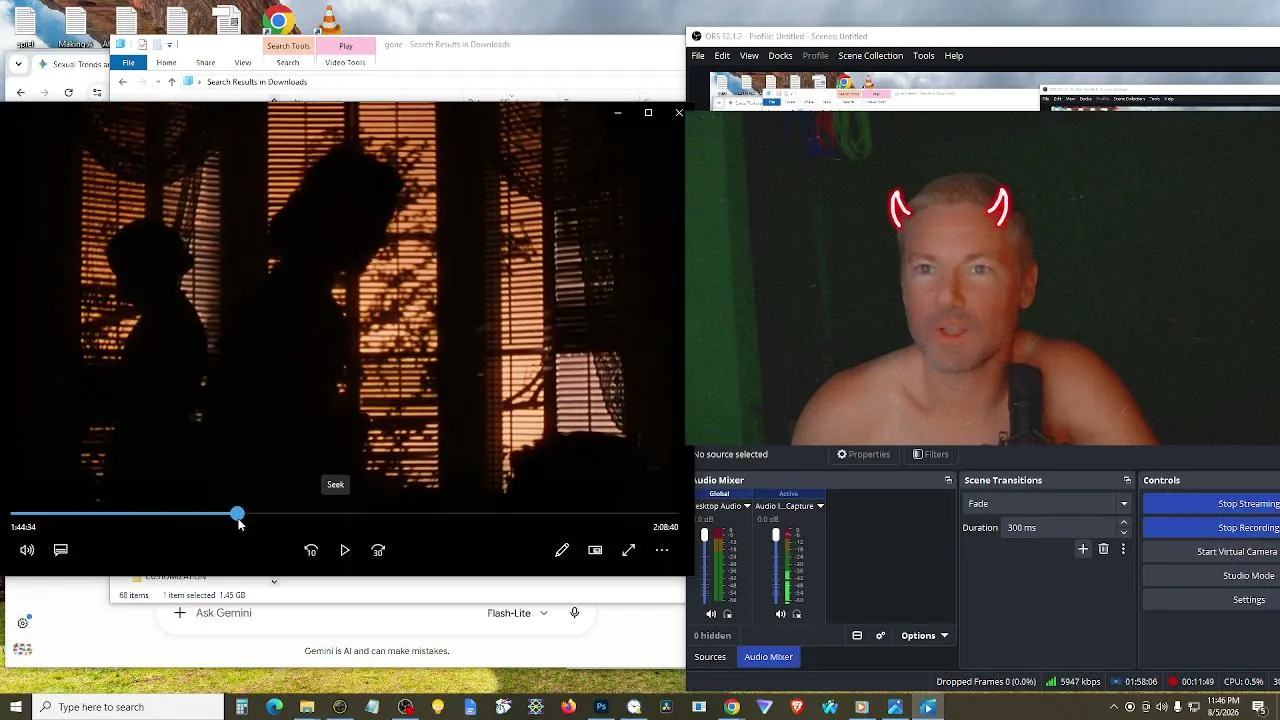This screenshot has height=720, width=1280.
Task: Skip forward 30 seconds in the video
Action: tap(378, 550)
